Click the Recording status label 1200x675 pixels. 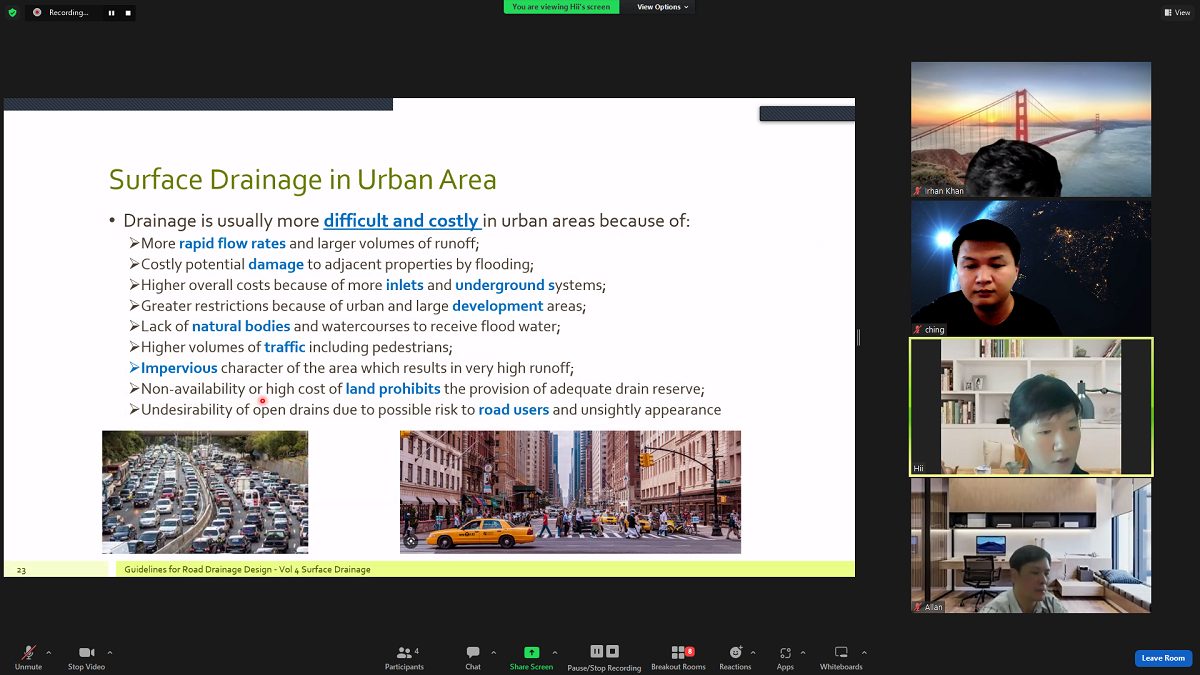69,13
